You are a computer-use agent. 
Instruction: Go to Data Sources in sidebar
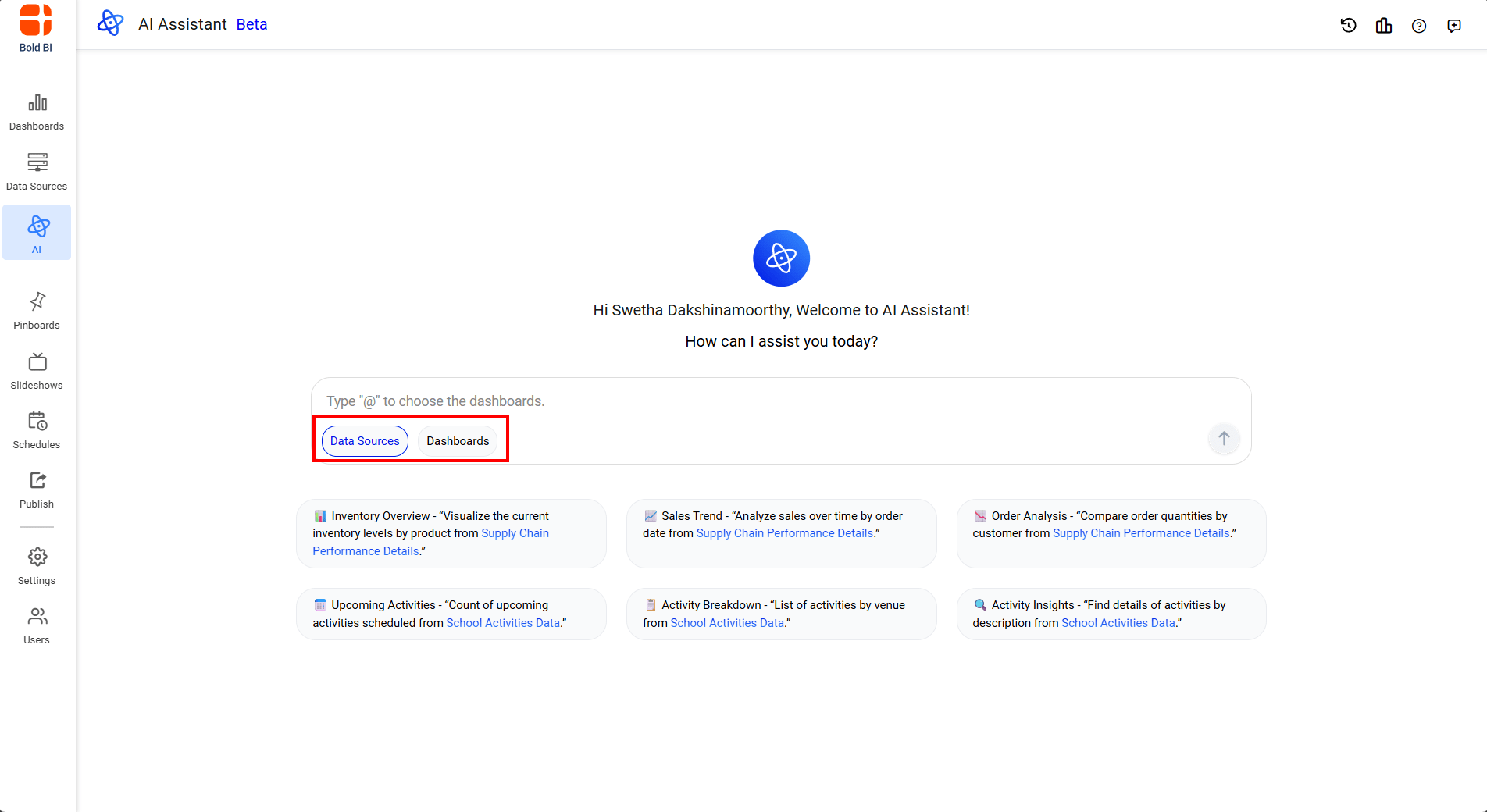pyautogui.click(x=37, y=172)
